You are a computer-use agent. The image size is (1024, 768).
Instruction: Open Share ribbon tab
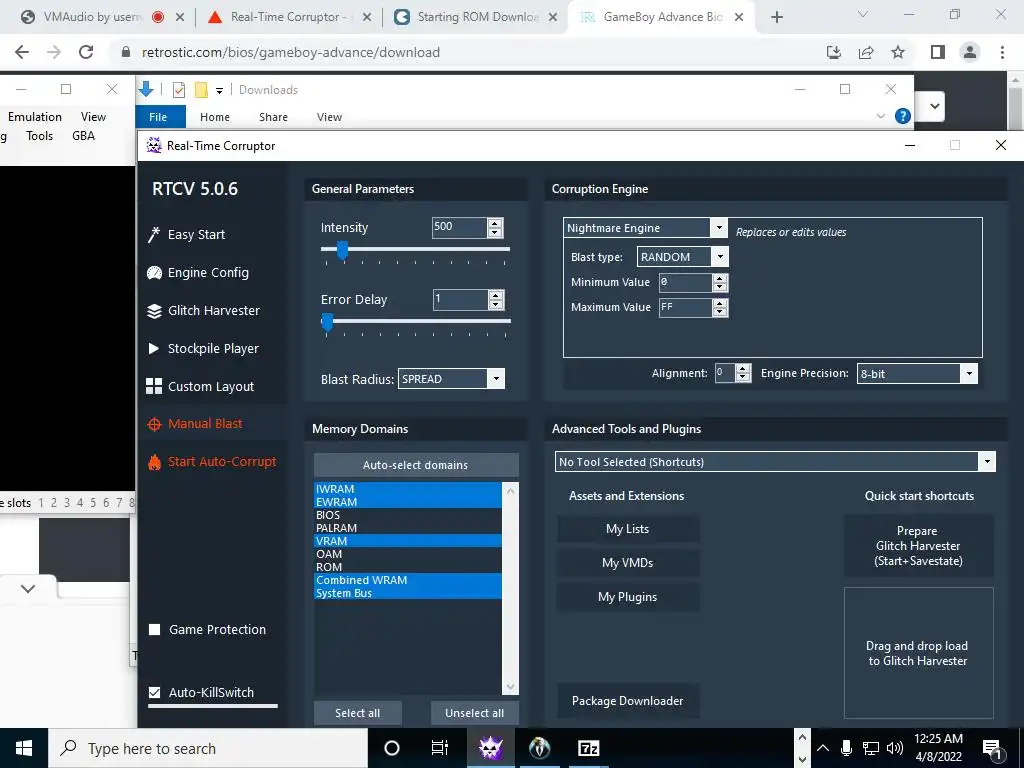click(273, 117)
